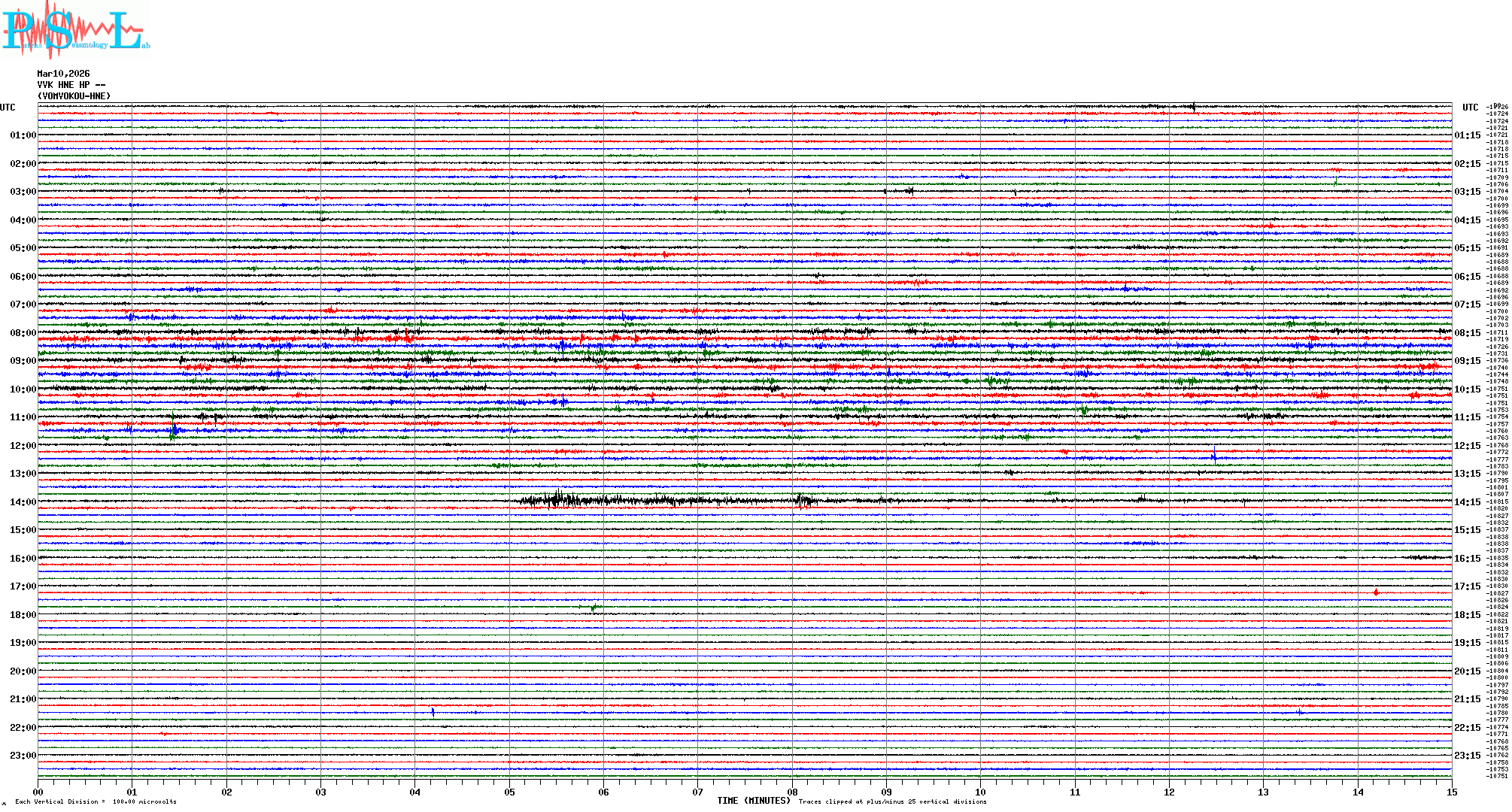Viewport: 1512px width, 812px height.
Task: Click the (VOMVOKOU-HNE) station name
Action: tap(74, 96)
